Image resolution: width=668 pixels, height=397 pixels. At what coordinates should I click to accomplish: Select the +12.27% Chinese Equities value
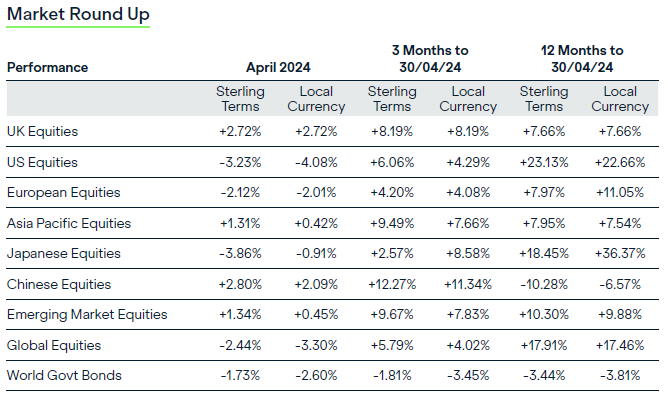click(x=392, y=284)
